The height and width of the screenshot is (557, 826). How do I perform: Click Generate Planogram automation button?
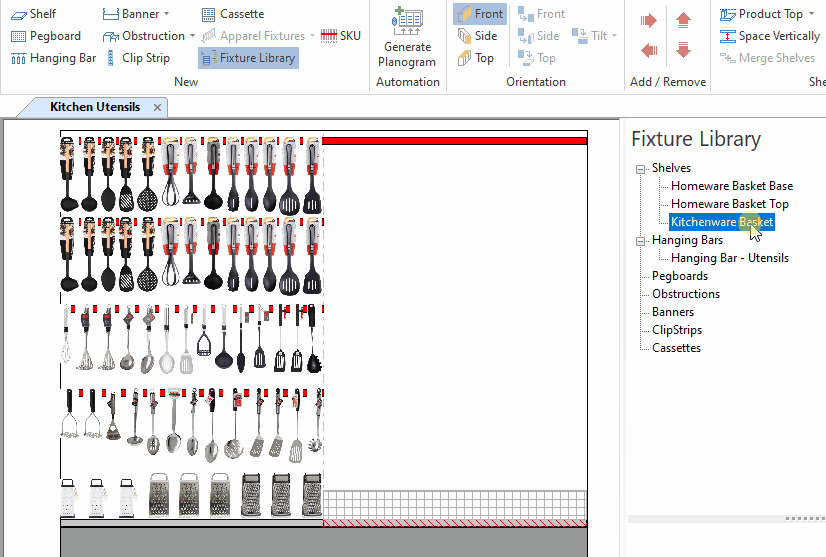point(407,38)
